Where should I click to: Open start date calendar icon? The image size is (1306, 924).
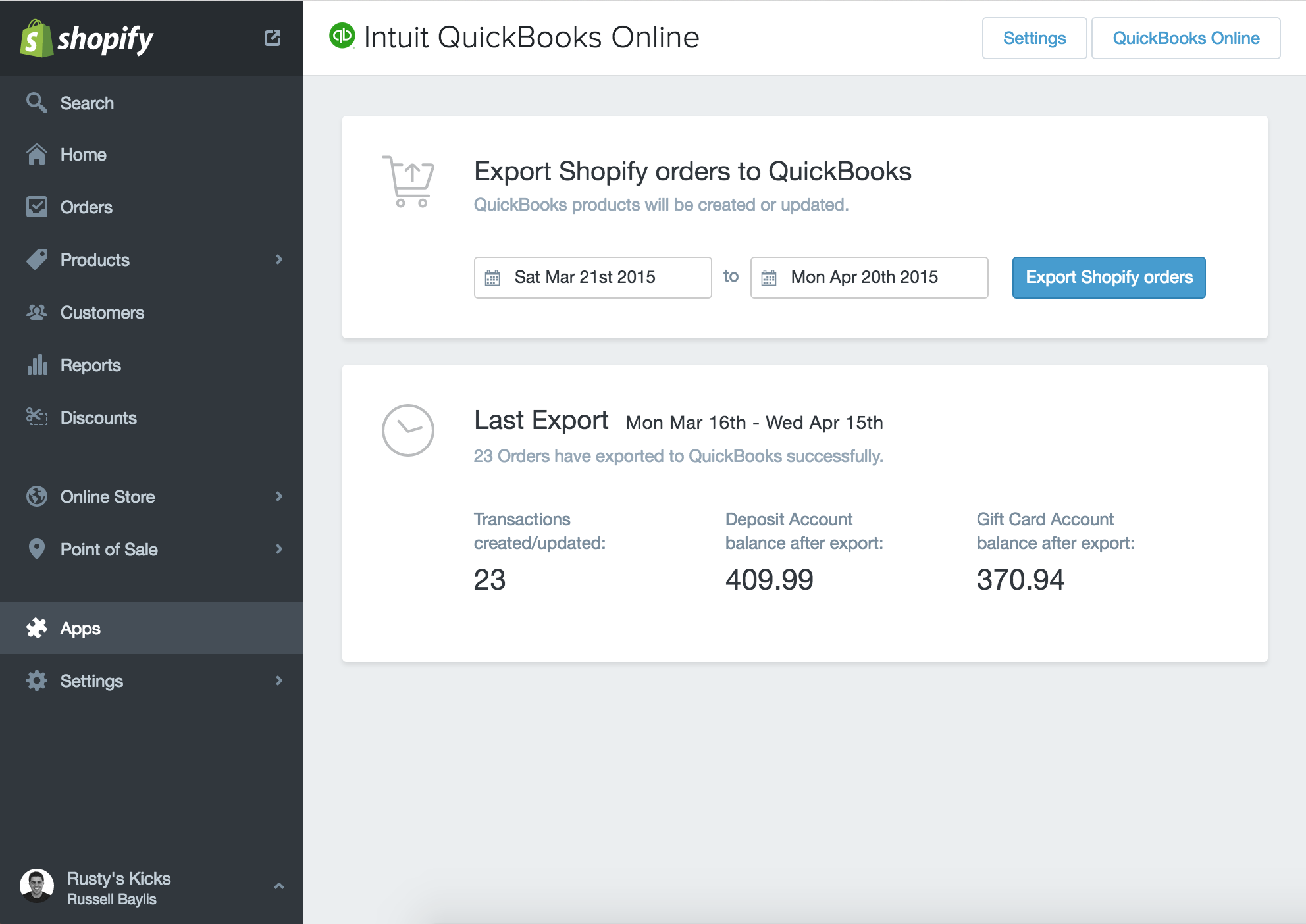coord(492,278)
